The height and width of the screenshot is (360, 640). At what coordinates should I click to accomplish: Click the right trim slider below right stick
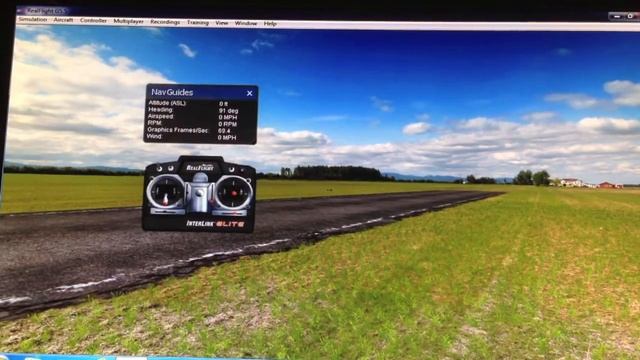pos(230,213)
